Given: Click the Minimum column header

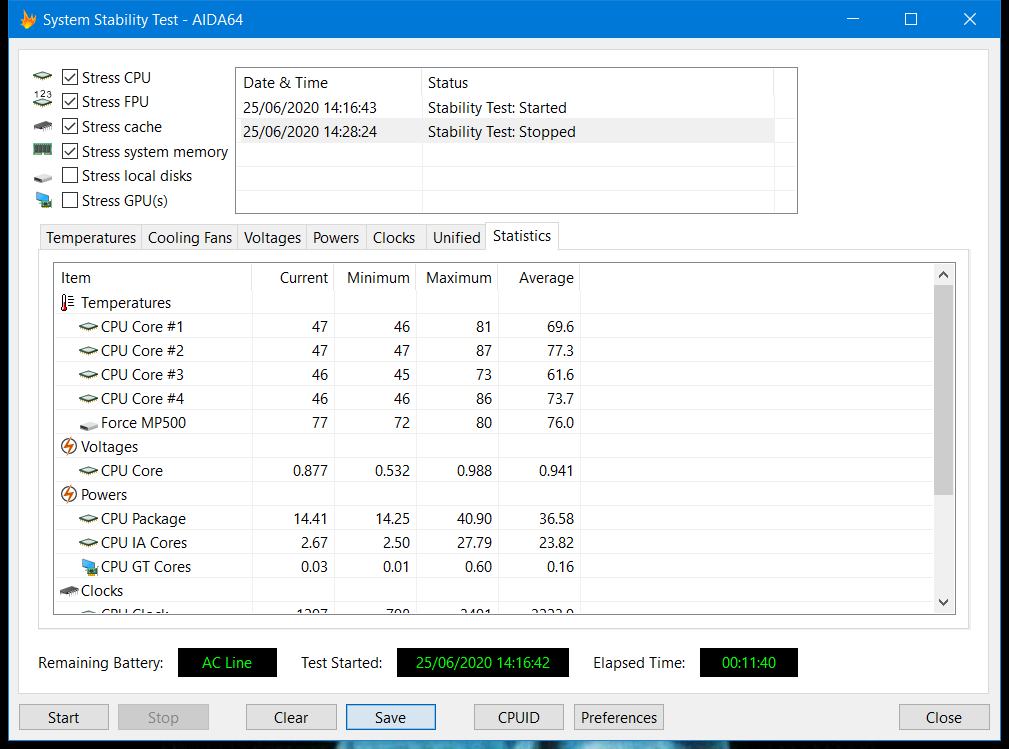Looking at the screenshot, I should [x=375, y=278].
